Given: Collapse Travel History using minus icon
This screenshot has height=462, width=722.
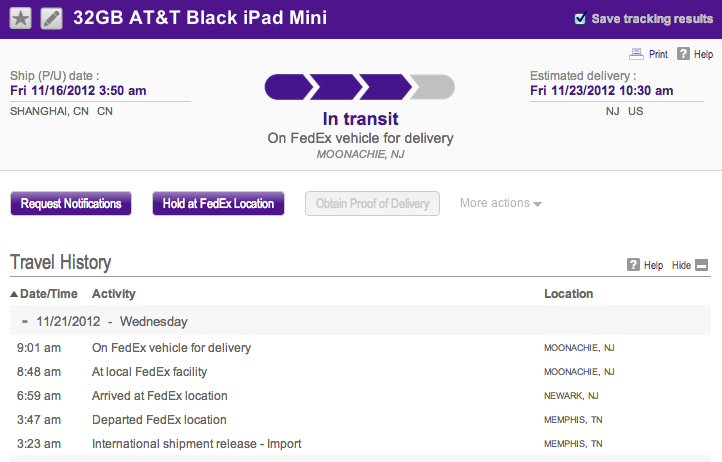Looking at the screenshot, I should coord(701,265).
